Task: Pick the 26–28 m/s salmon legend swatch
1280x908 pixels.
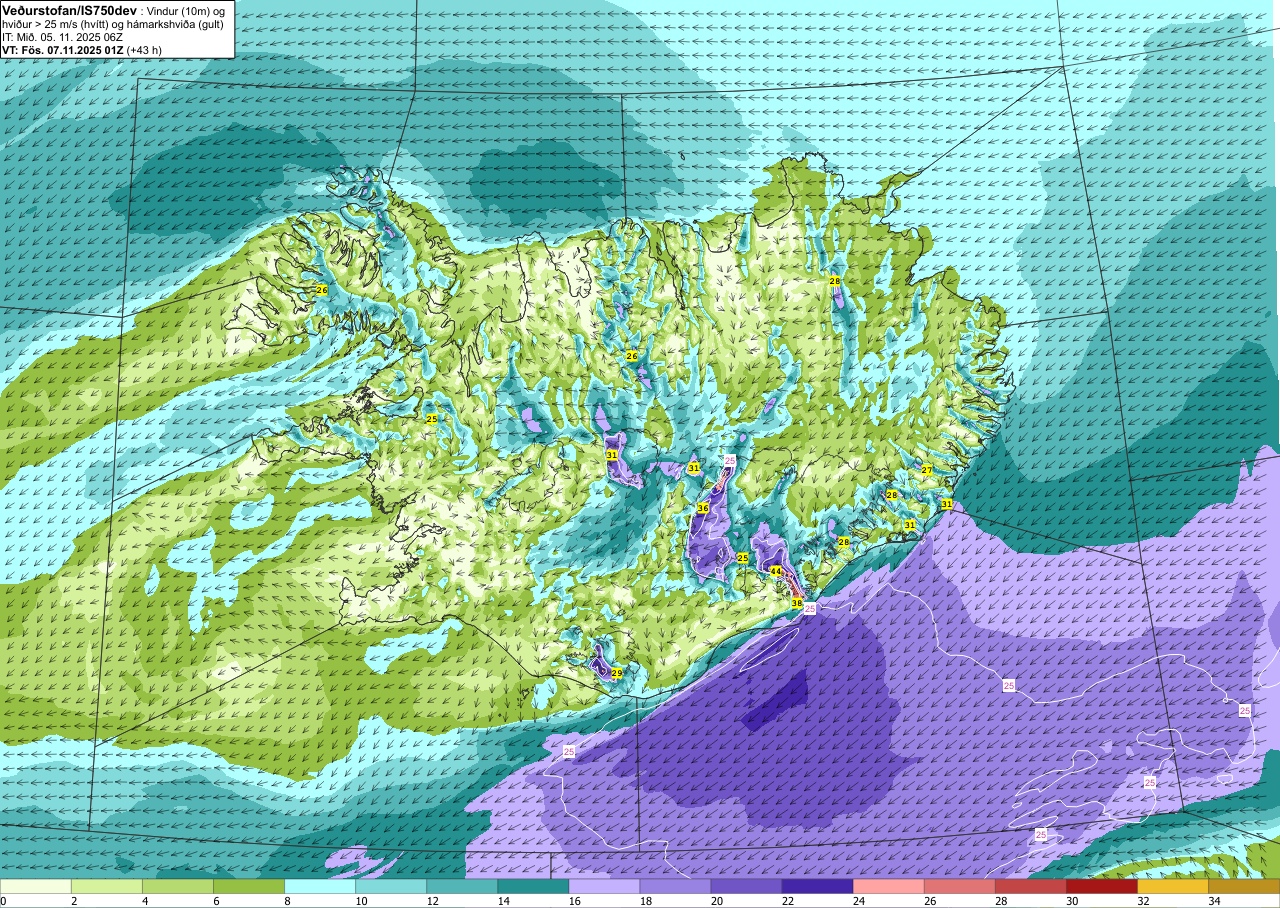Action: (x=959, y=886)
